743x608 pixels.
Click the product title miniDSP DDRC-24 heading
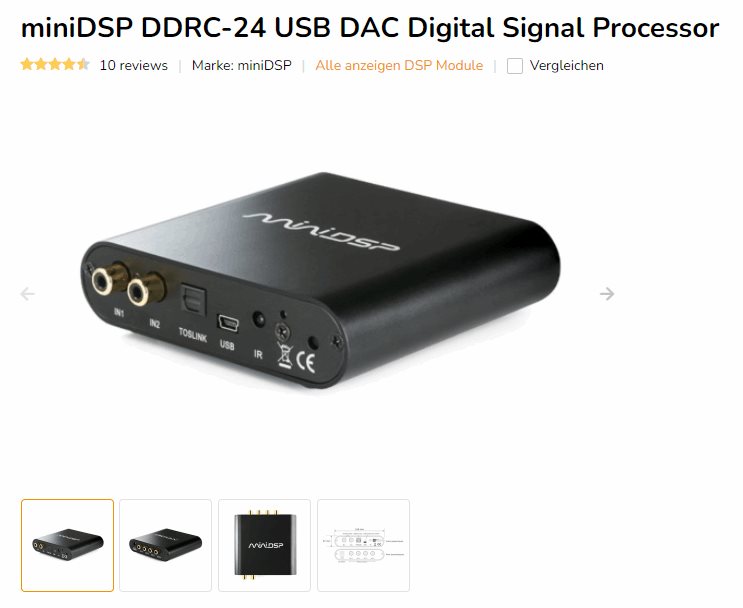click(370, 27)
